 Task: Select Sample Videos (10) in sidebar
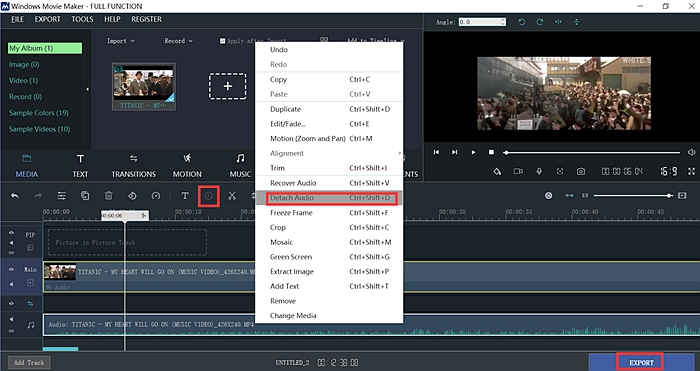coord(40,129)
